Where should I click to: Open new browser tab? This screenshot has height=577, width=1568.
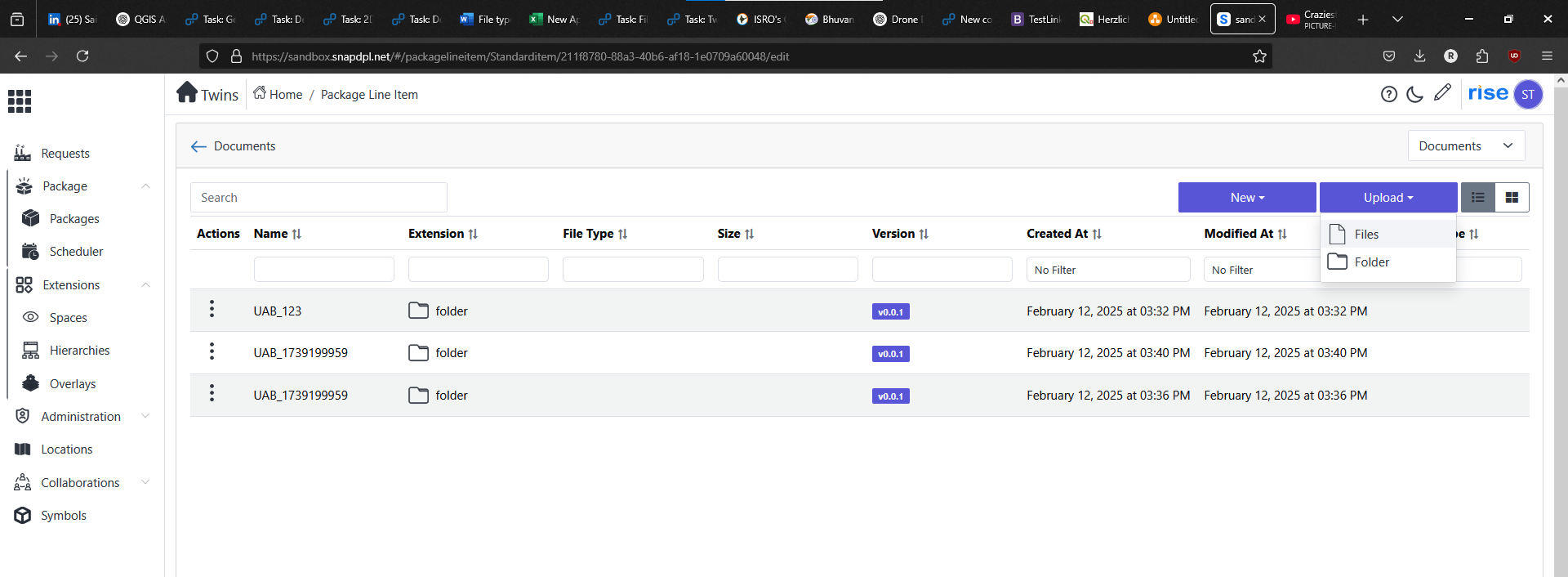(x=1363, y=19)
